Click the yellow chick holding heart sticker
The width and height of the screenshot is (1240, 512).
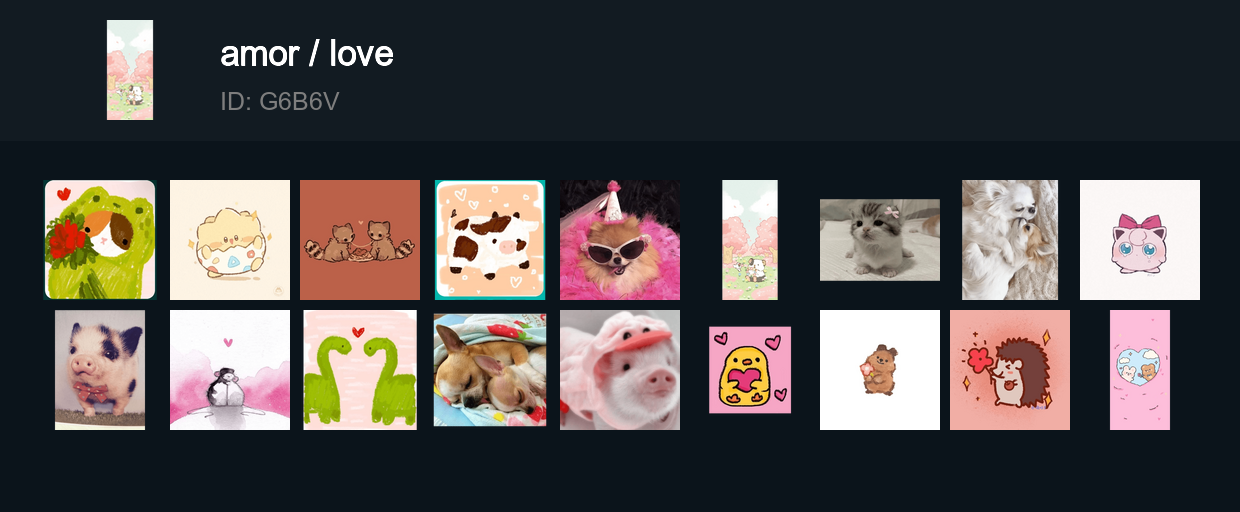tap(750, 370)
